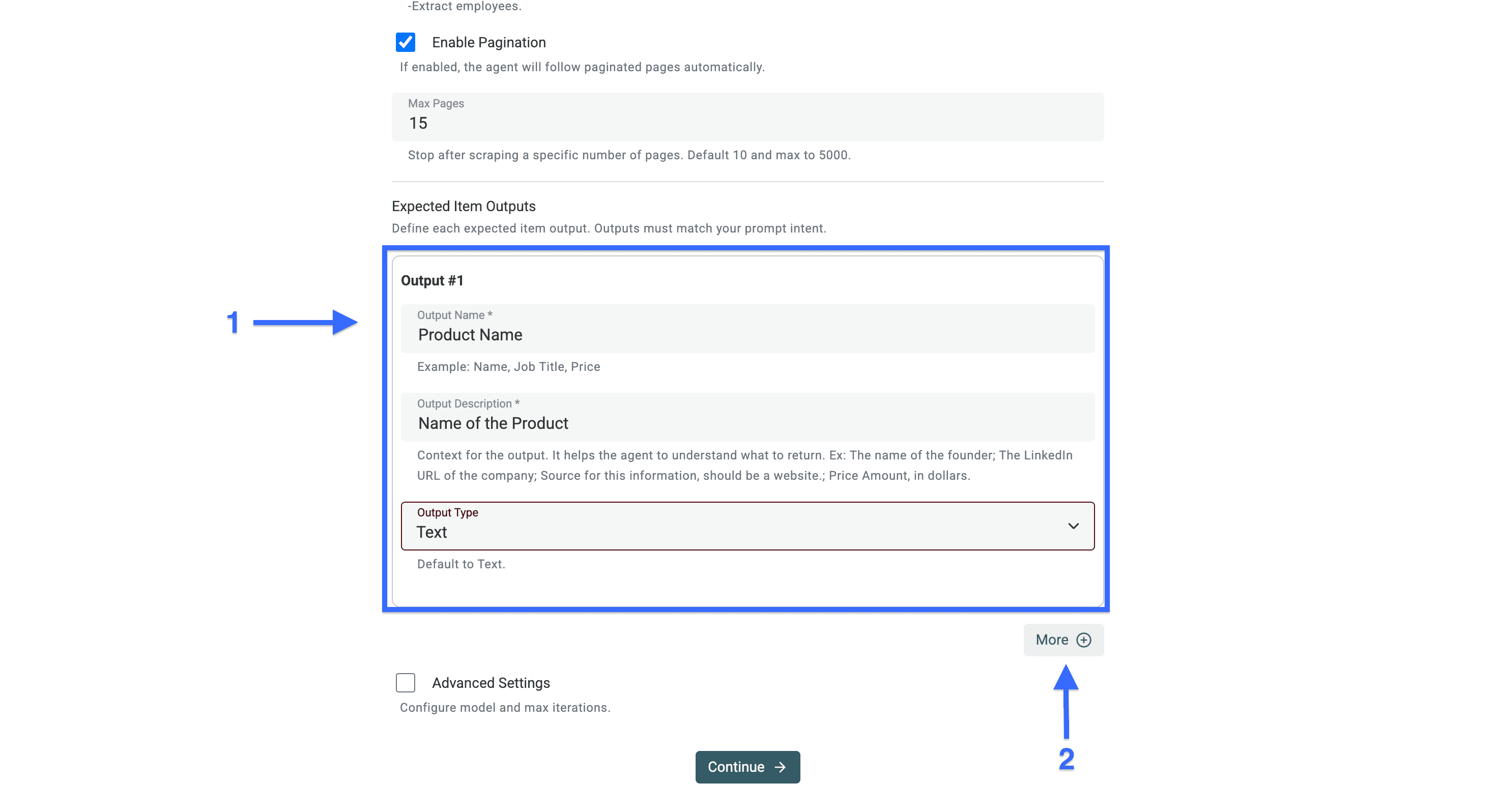Viewport: 1496px width, 812px height.
Task: Click the Expected Item Outputs section title
Action: pos(464,206)
